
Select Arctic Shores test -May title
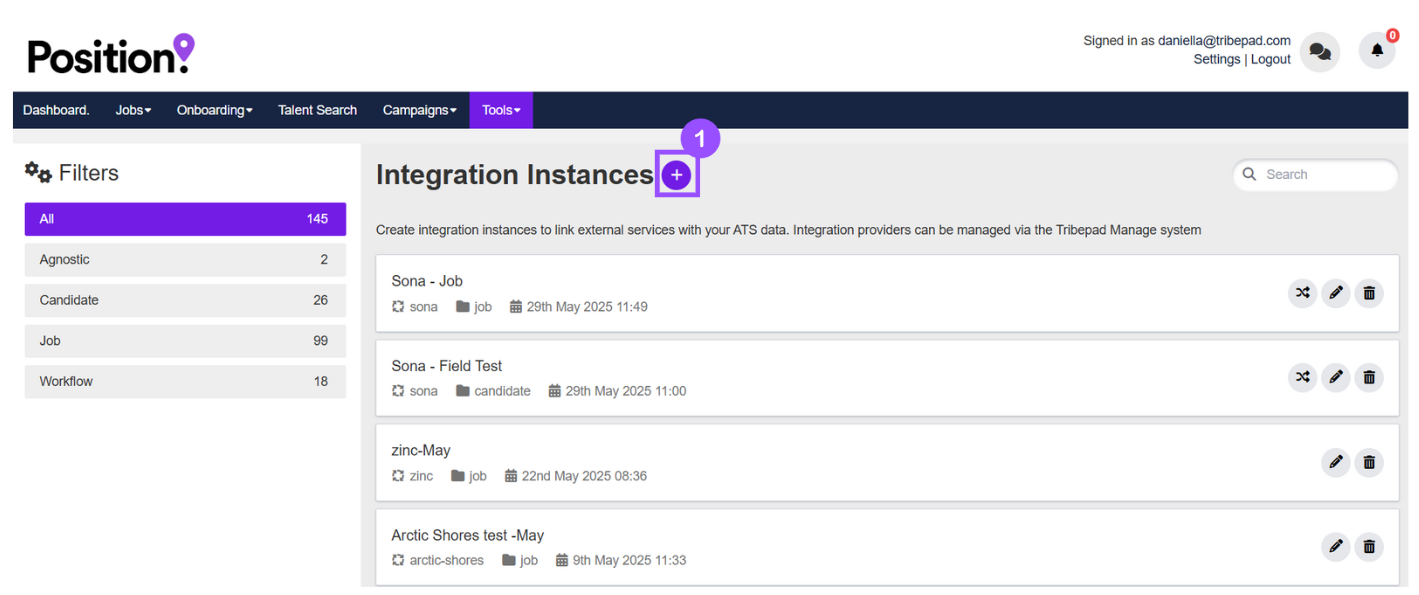pyautogui.click(x=468, y=535)
